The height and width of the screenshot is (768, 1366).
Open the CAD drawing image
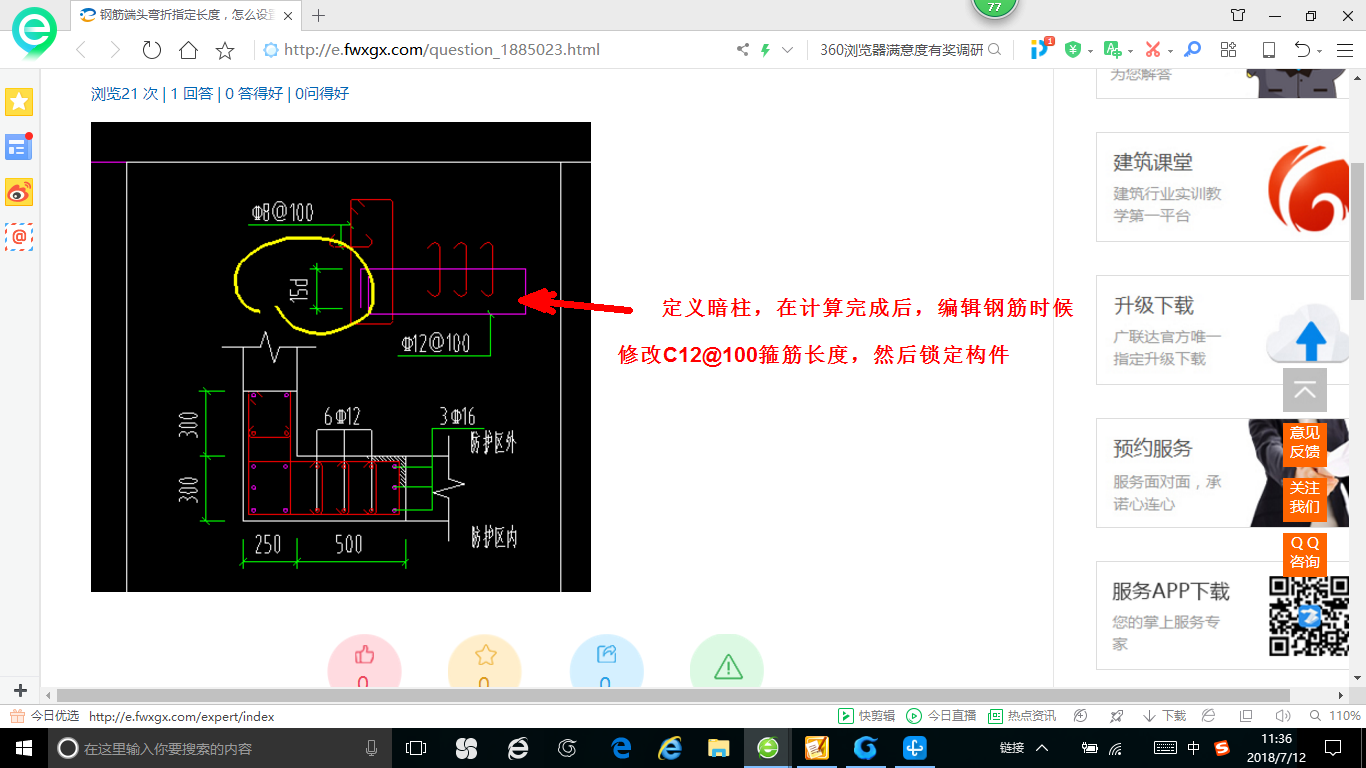[341, 357]
